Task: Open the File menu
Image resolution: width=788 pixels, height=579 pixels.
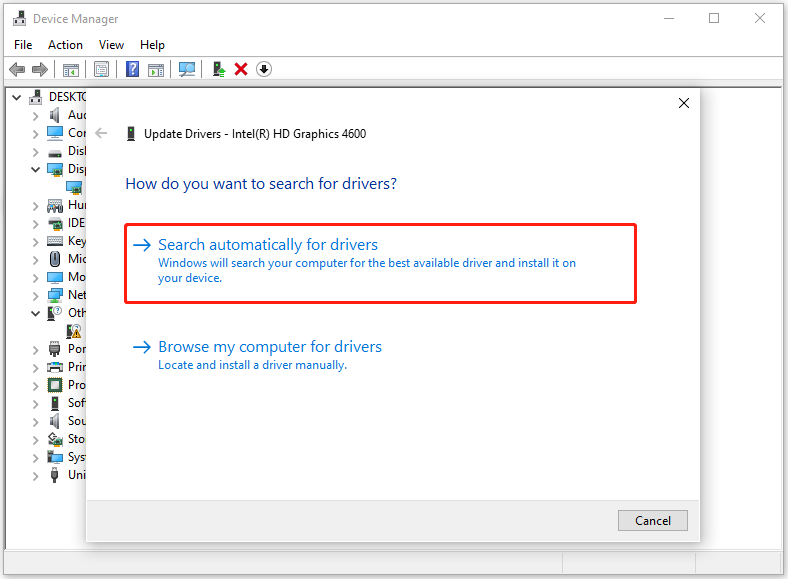Action: [23, 45]
